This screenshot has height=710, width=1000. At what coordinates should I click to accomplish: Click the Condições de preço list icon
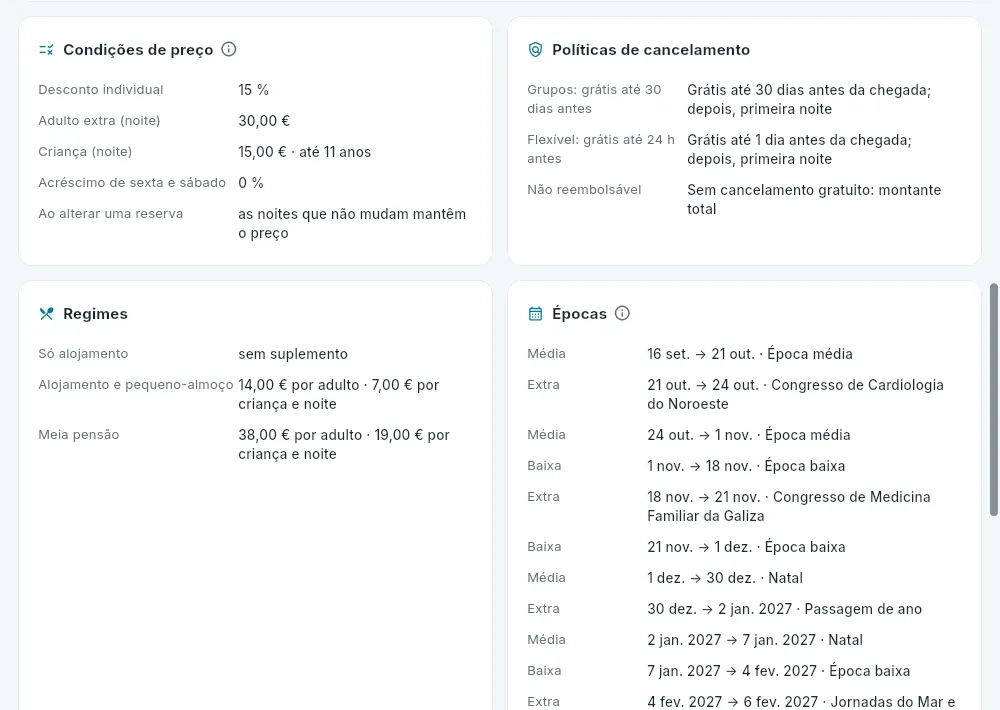click(x=47, y=50)
